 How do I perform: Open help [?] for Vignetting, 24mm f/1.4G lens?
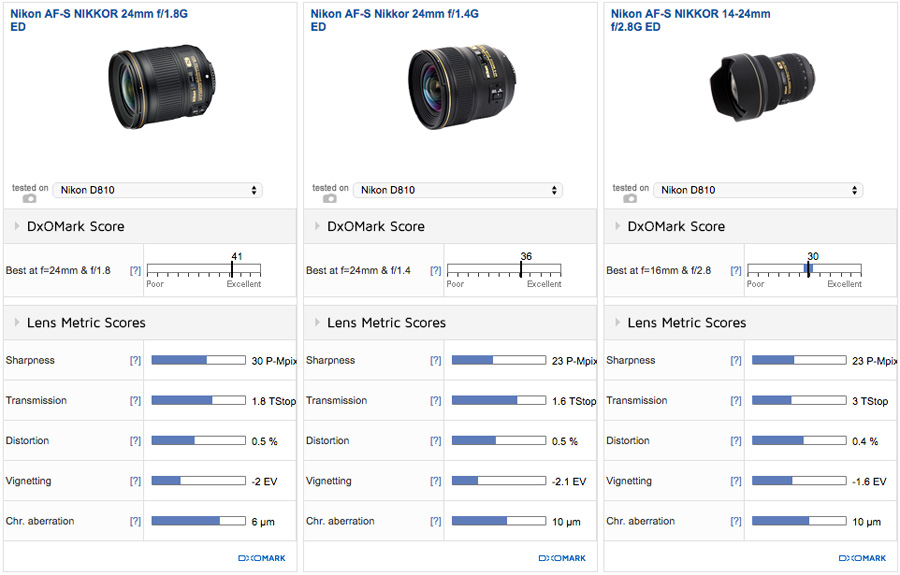[x=435, y=481]
